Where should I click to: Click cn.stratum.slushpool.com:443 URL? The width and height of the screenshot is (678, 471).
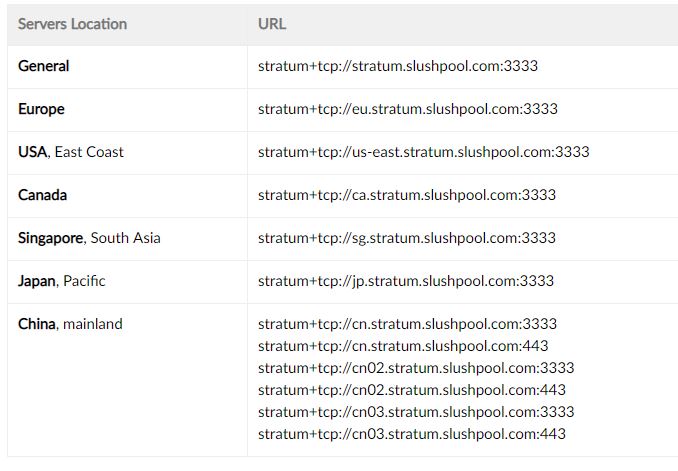click(403, 346)
